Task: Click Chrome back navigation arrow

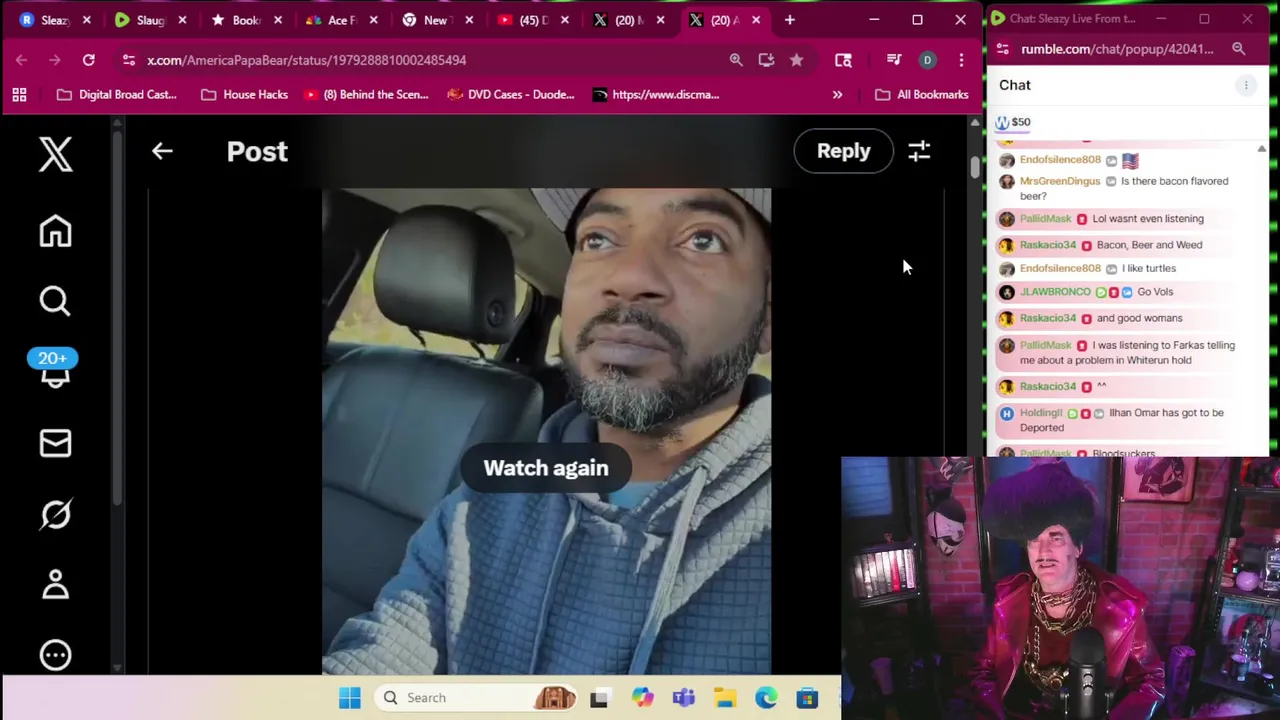Action: (21, 60)
